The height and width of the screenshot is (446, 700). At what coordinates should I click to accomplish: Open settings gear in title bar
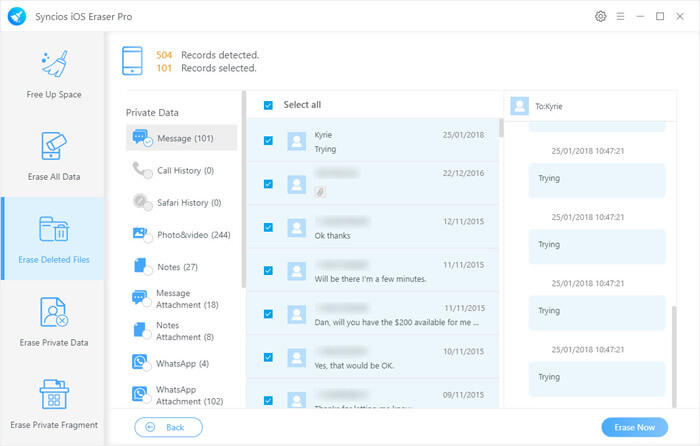[600, 17]
